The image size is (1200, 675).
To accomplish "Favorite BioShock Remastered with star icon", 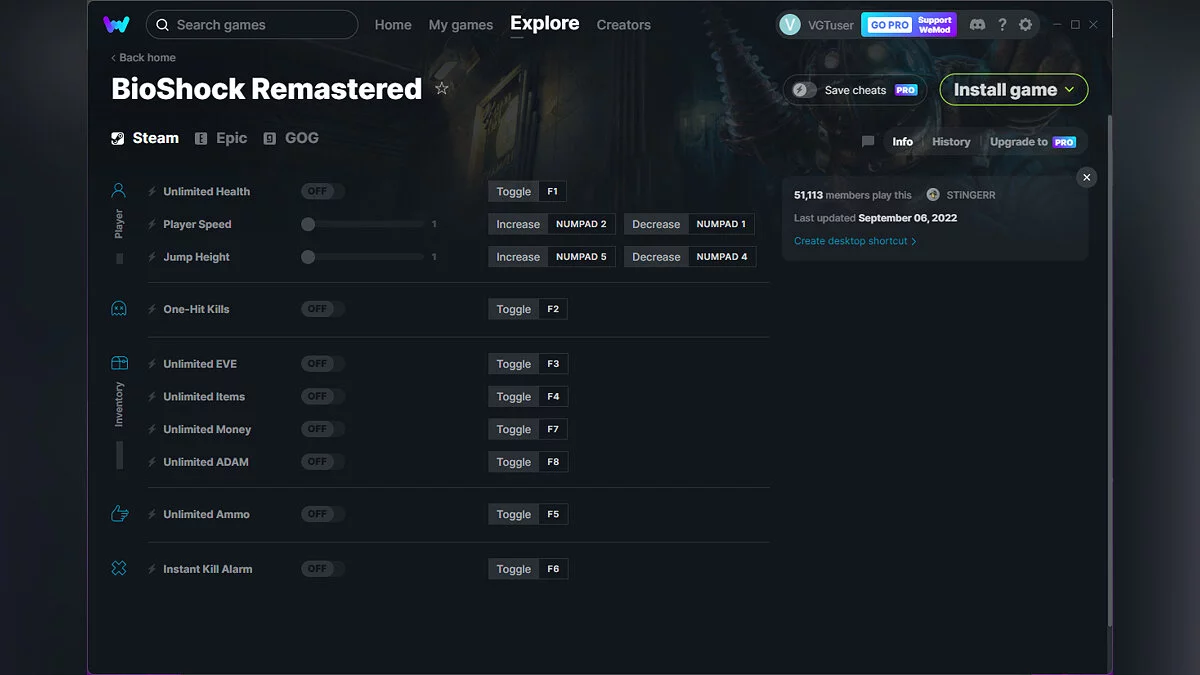I will point(442,88).
